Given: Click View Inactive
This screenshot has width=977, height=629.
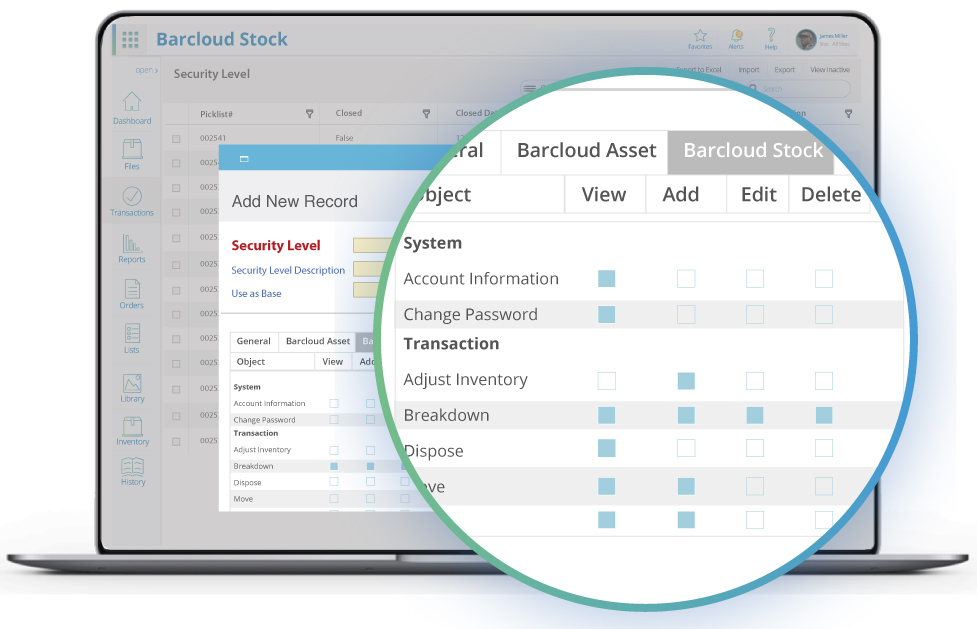Looking at the screenshot, I should pos(830,70).
